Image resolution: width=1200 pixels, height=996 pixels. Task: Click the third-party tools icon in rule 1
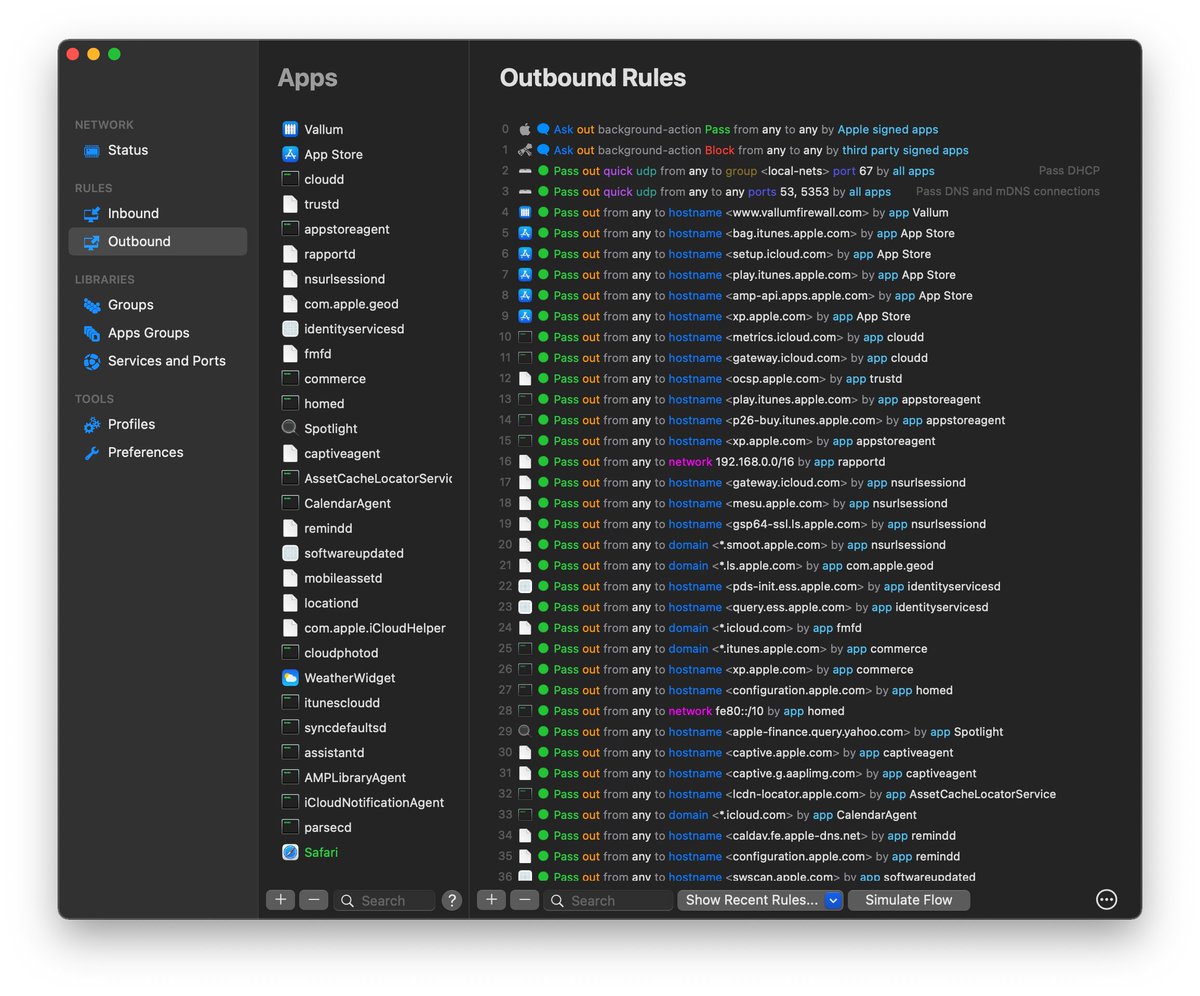point(525,150)
